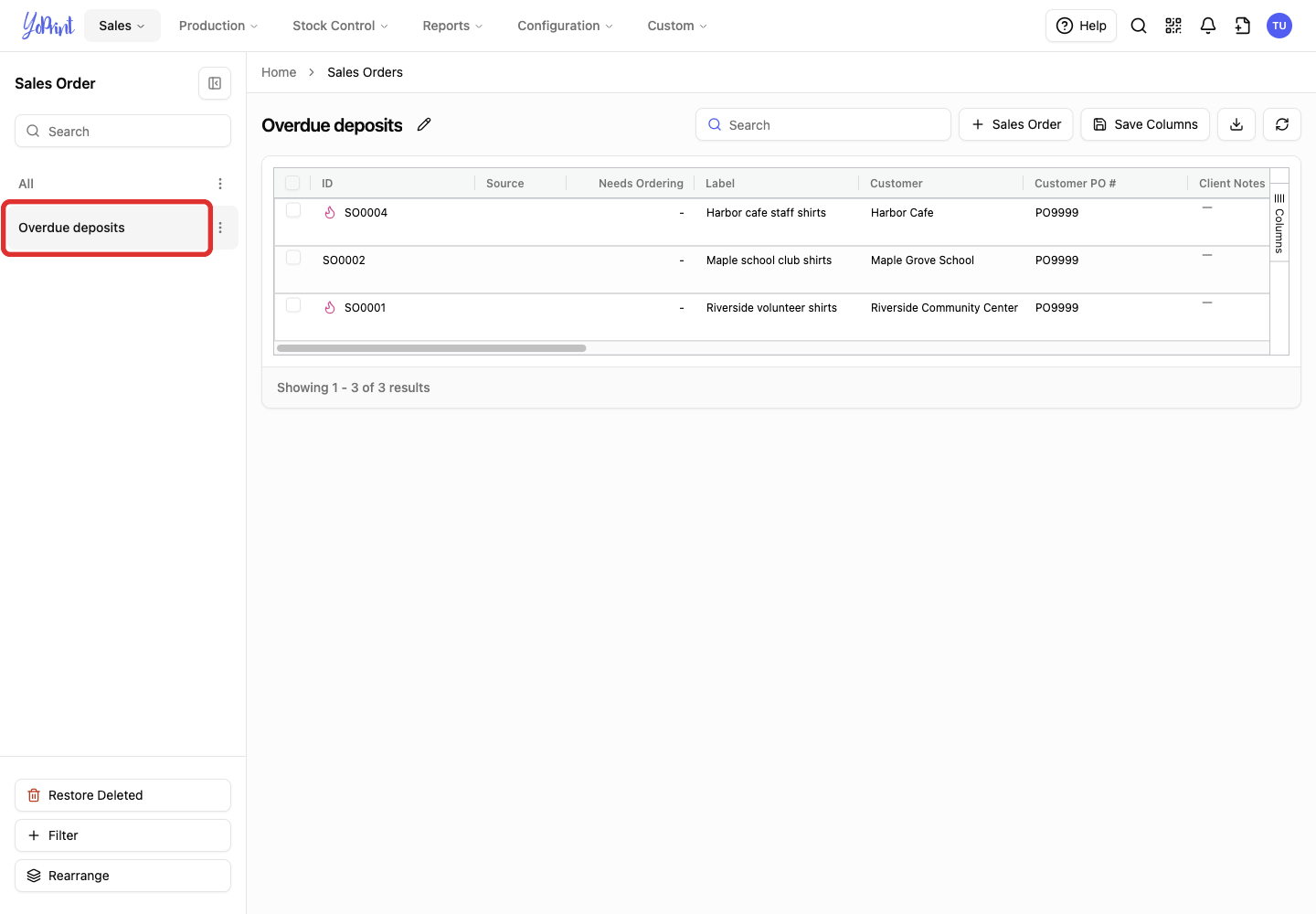This screenshot has height=914, width=1316.
Task: Tick the select-all header checkbox
Action: 292,183
